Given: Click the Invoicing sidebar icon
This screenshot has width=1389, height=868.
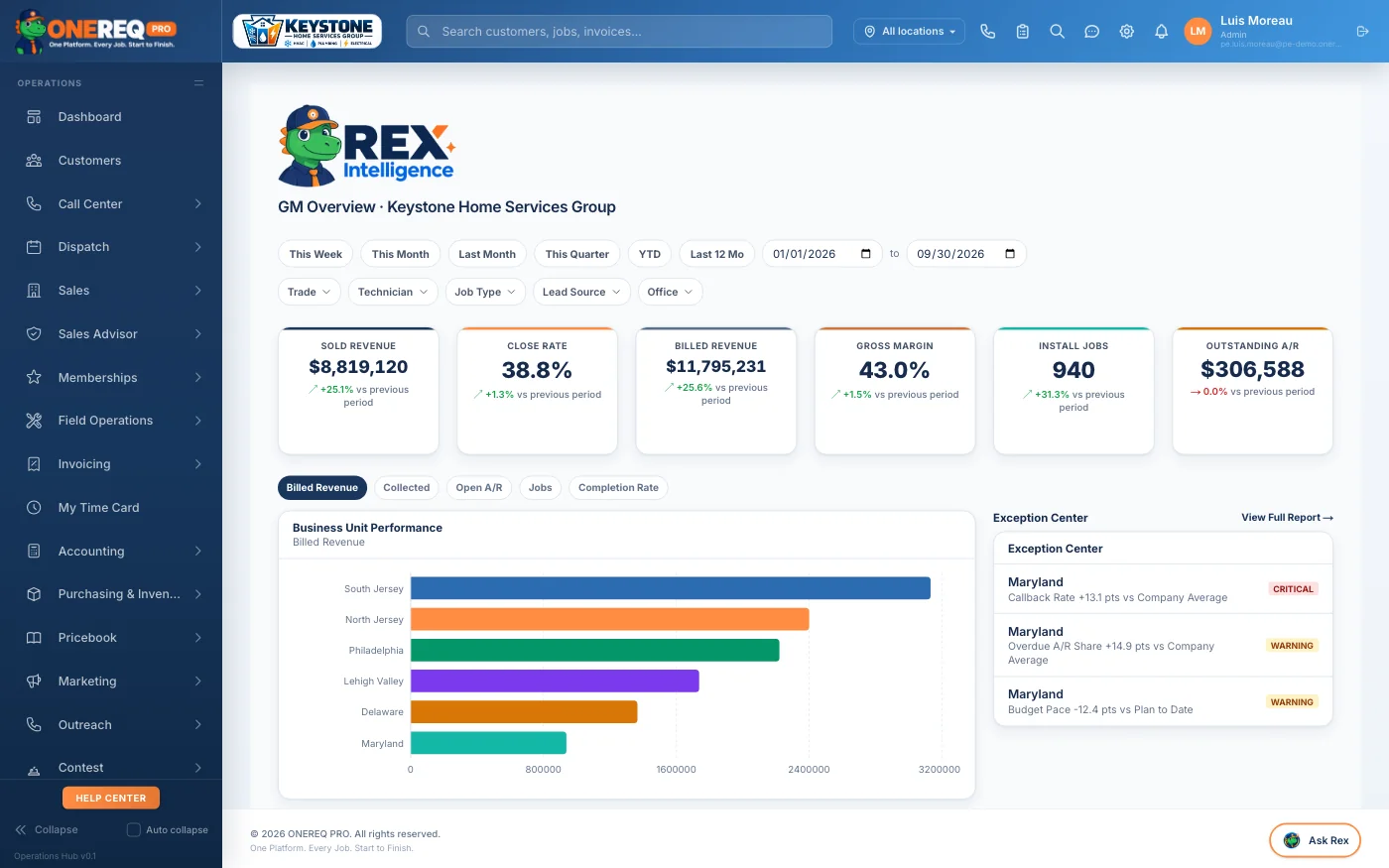Looking at the screenshot, I should tap(34, 464).
